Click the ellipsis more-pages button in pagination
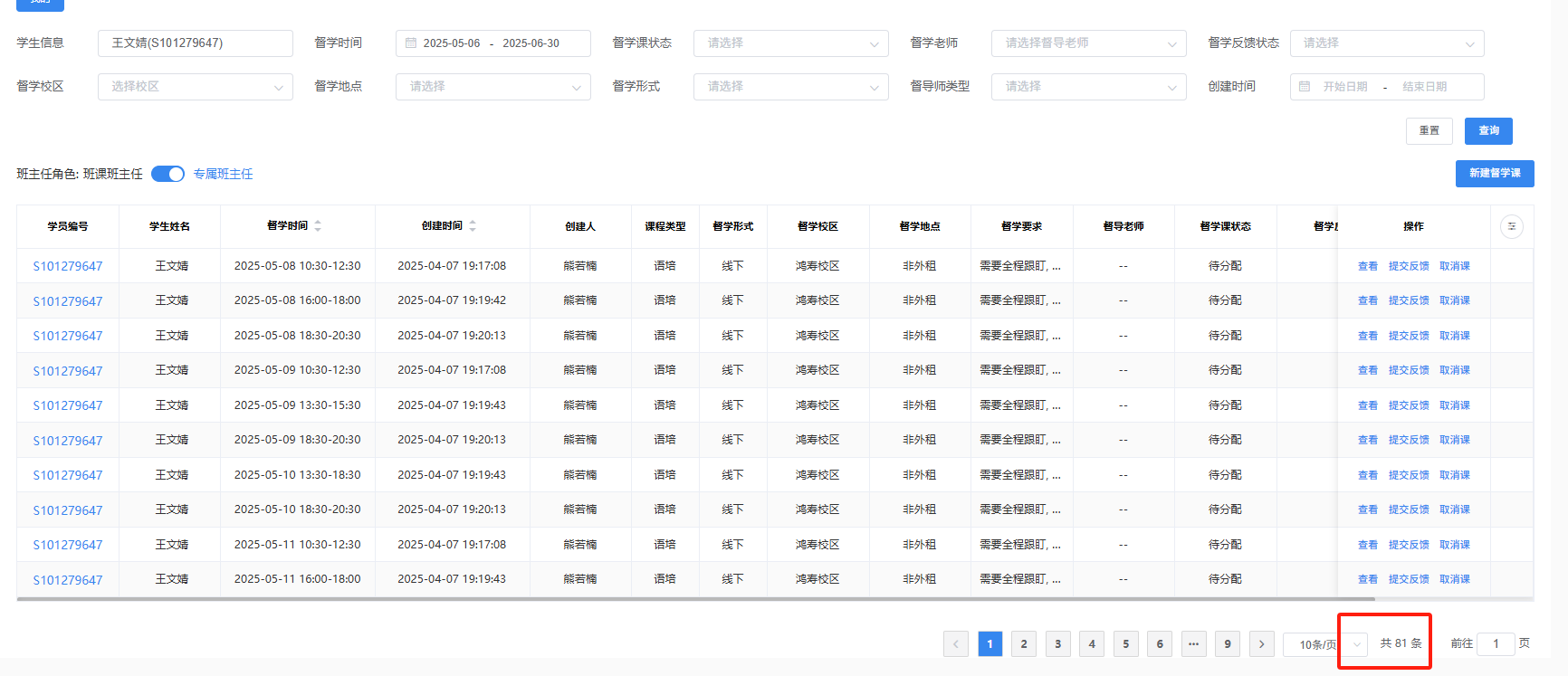This screenshot has width=1568, height=676. pyautogui.click(x=1193, y=644)
